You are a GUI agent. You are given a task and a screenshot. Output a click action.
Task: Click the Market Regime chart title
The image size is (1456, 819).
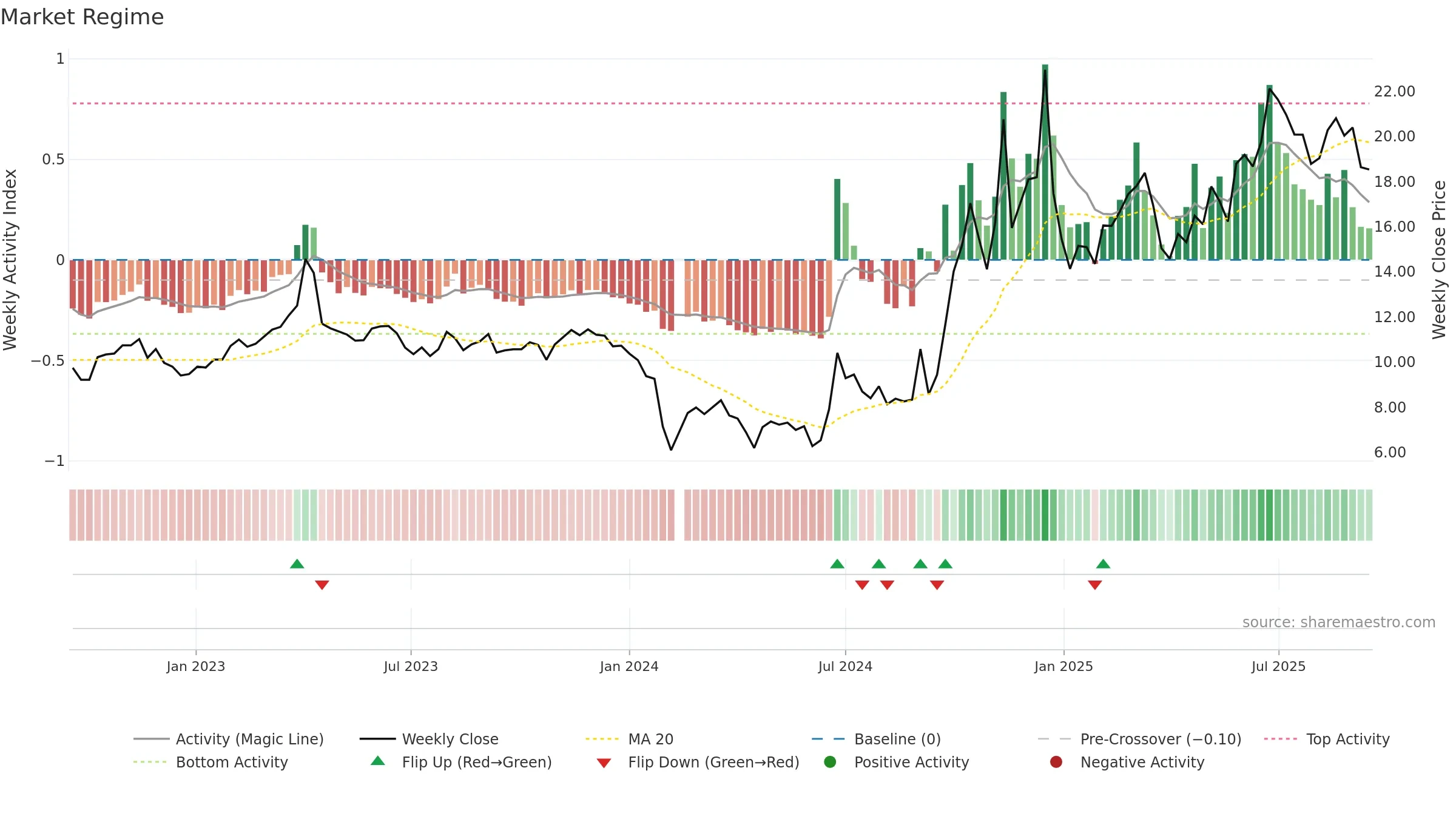tap(83, 17)
